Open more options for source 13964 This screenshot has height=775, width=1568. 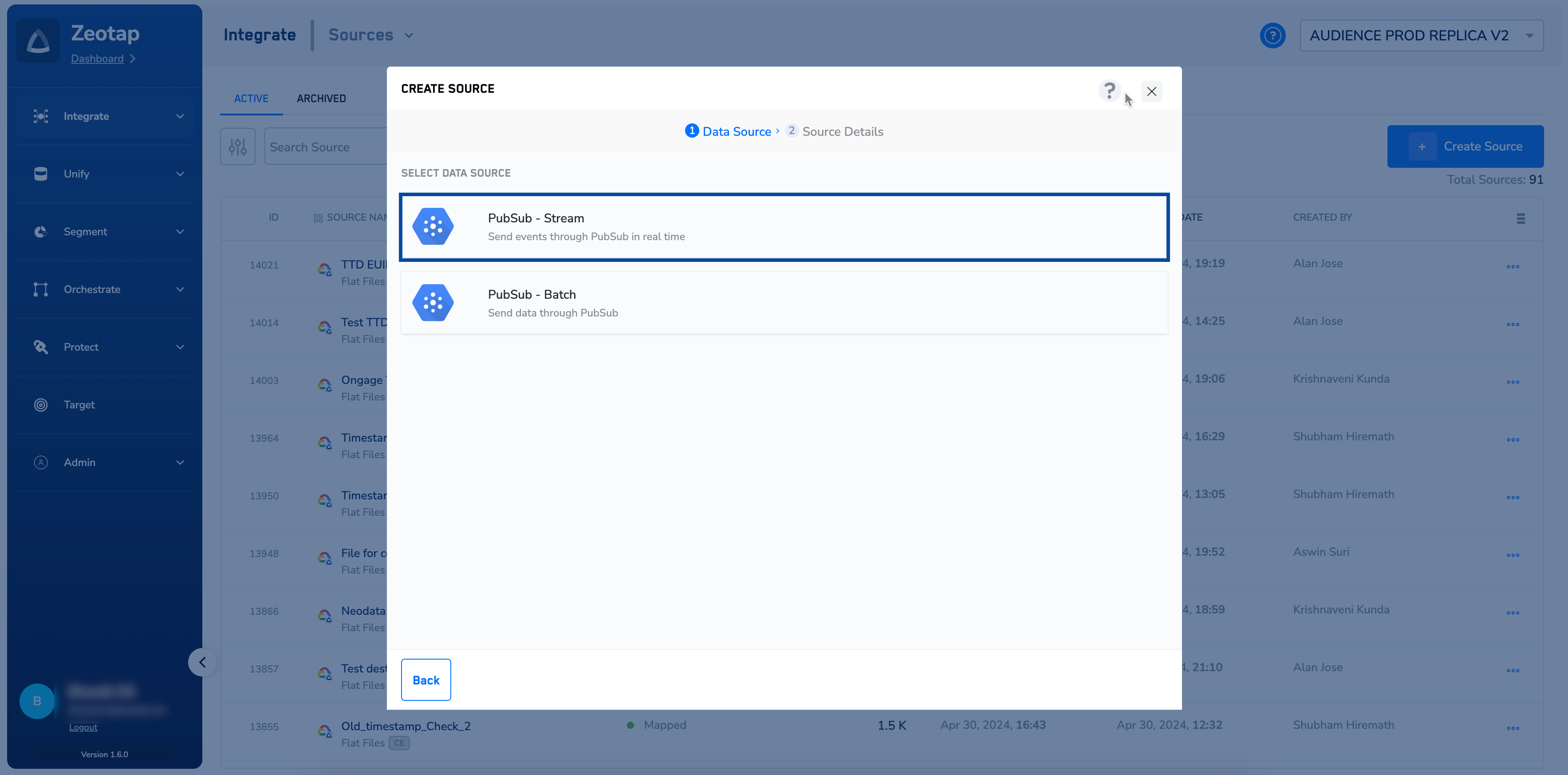(x=1513, y=439)
